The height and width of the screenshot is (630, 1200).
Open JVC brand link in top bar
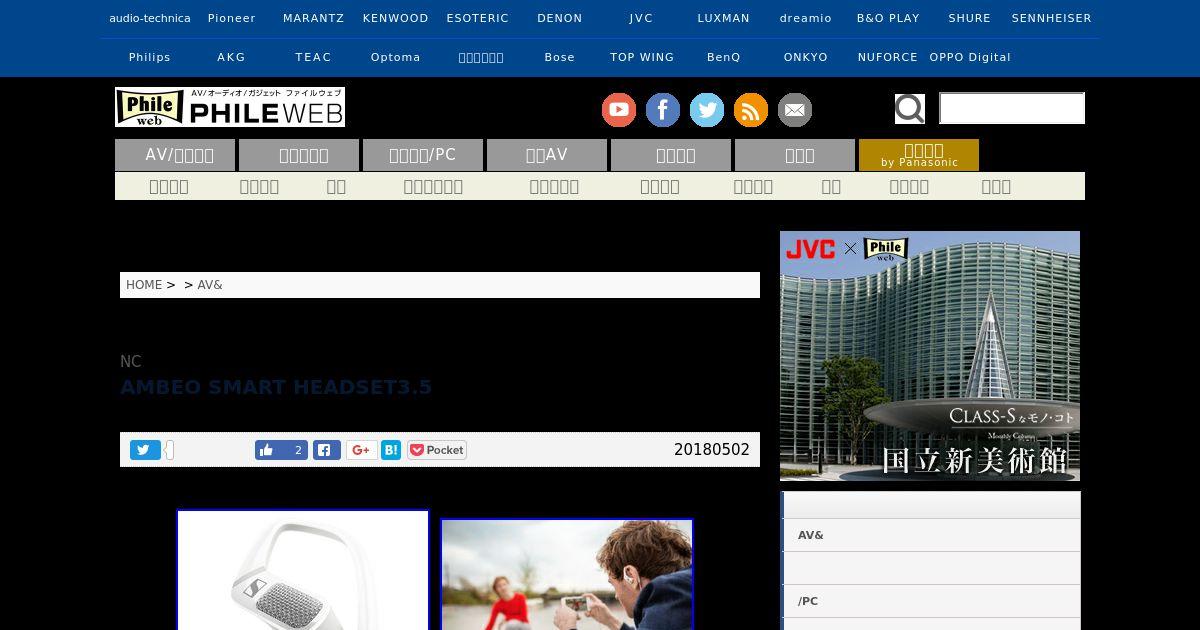pos(642,18)
